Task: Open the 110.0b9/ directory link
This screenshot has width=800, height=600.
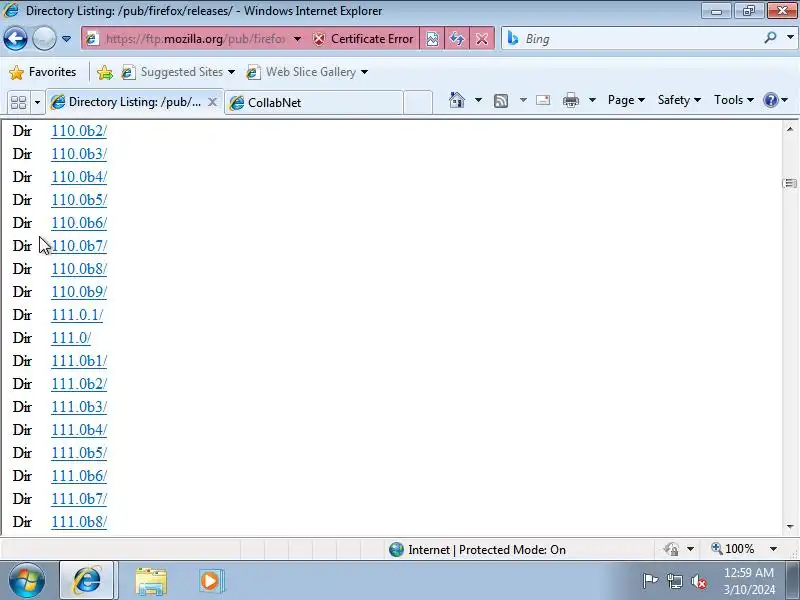Action: pyautogui.click(x=79, y=292)
